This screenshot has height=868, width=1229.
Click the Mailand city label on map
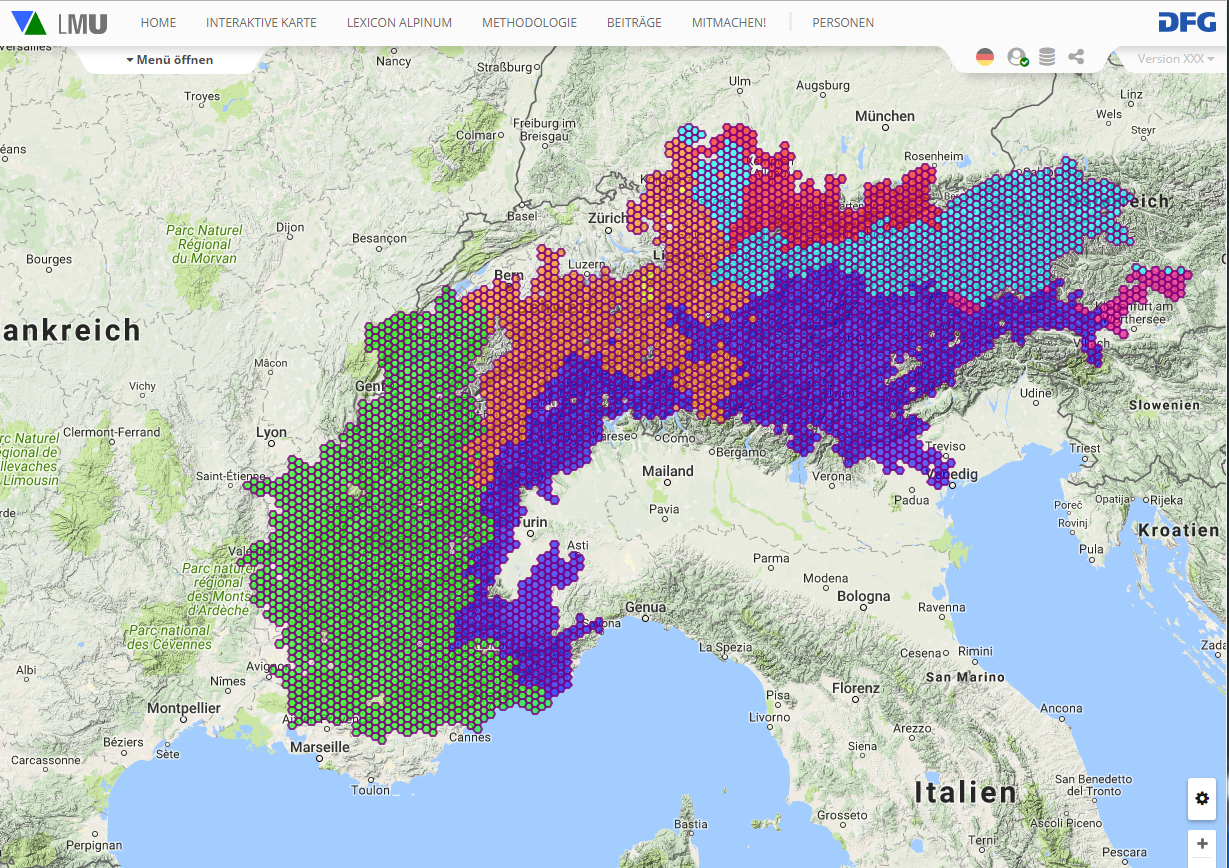pyautogui.click(x=667, y=471)
